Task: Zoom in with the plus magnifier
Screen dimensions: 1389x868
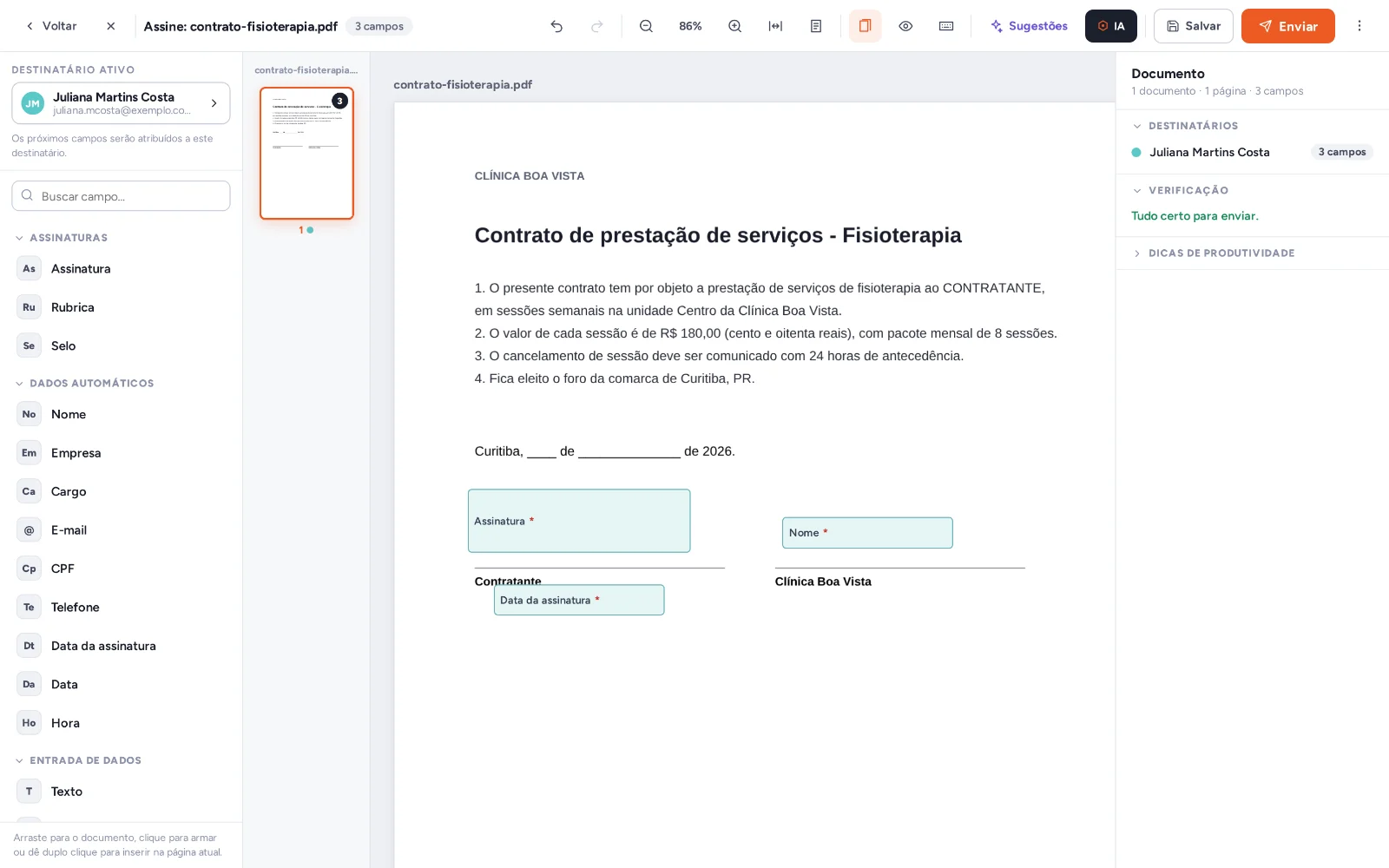Action: coord(734,26)
